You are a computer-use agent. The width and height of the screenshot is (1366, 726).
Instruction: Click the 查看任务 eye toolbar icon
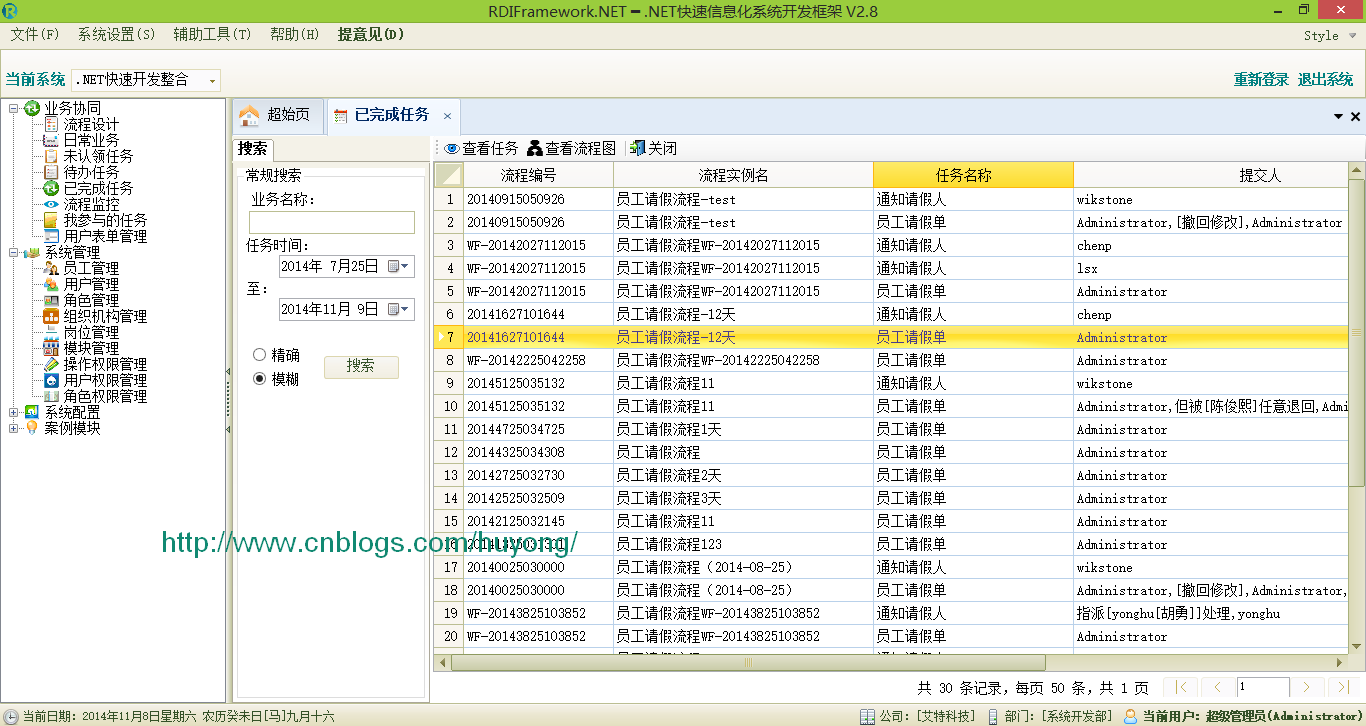pos(452,148)
